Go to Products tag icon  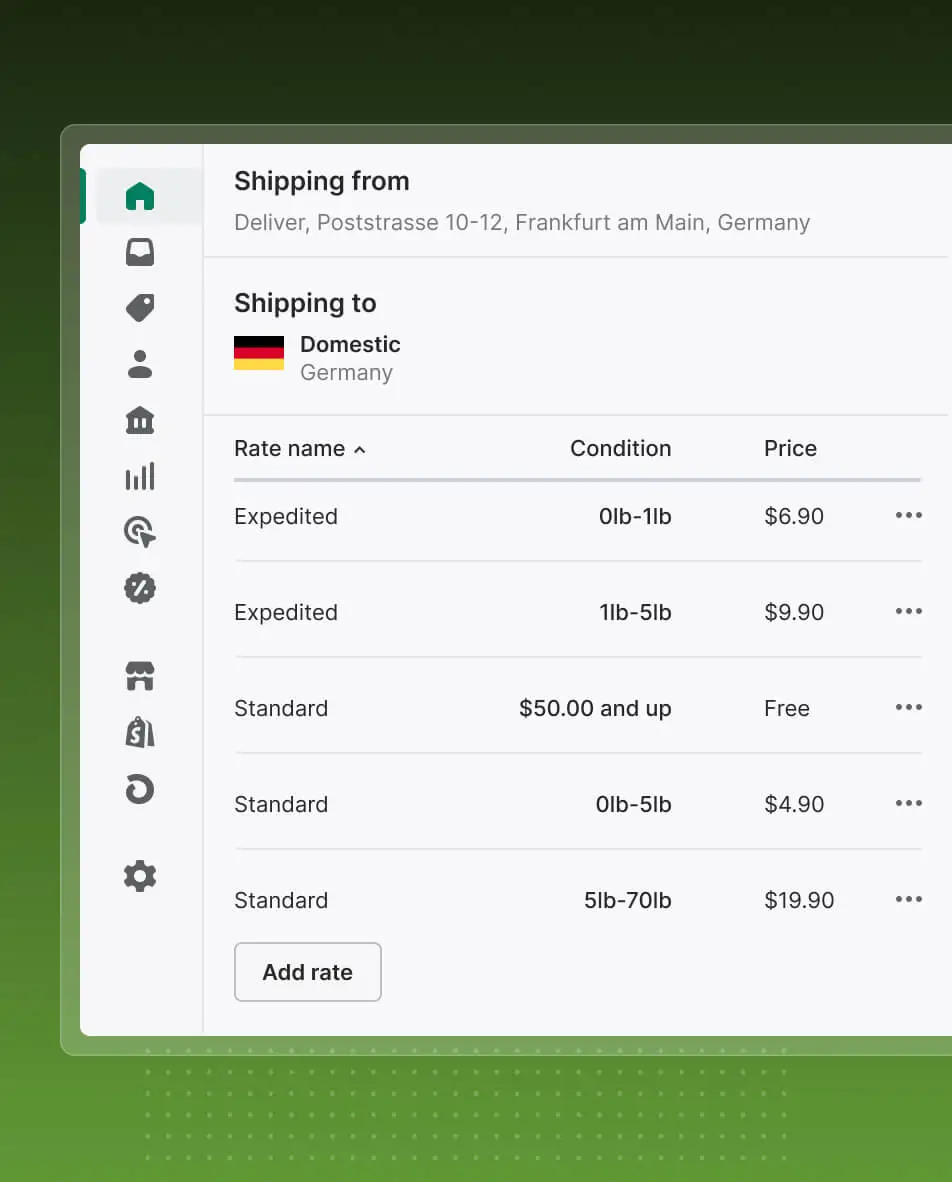pyautogui.click(x=140, y=308)
